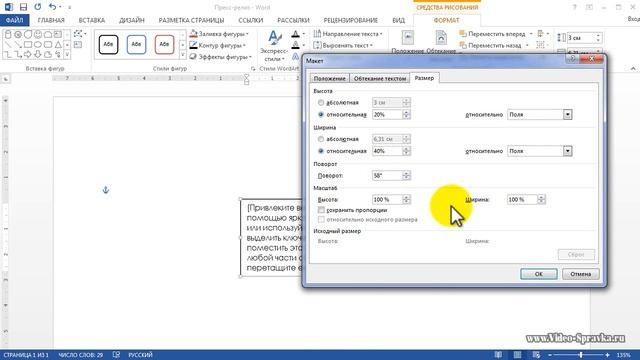Switch to the РАЗМЕТКА СТРАНИЦЫ tab
The width and height of the screenshot is (640, 360).
(191, 20)
